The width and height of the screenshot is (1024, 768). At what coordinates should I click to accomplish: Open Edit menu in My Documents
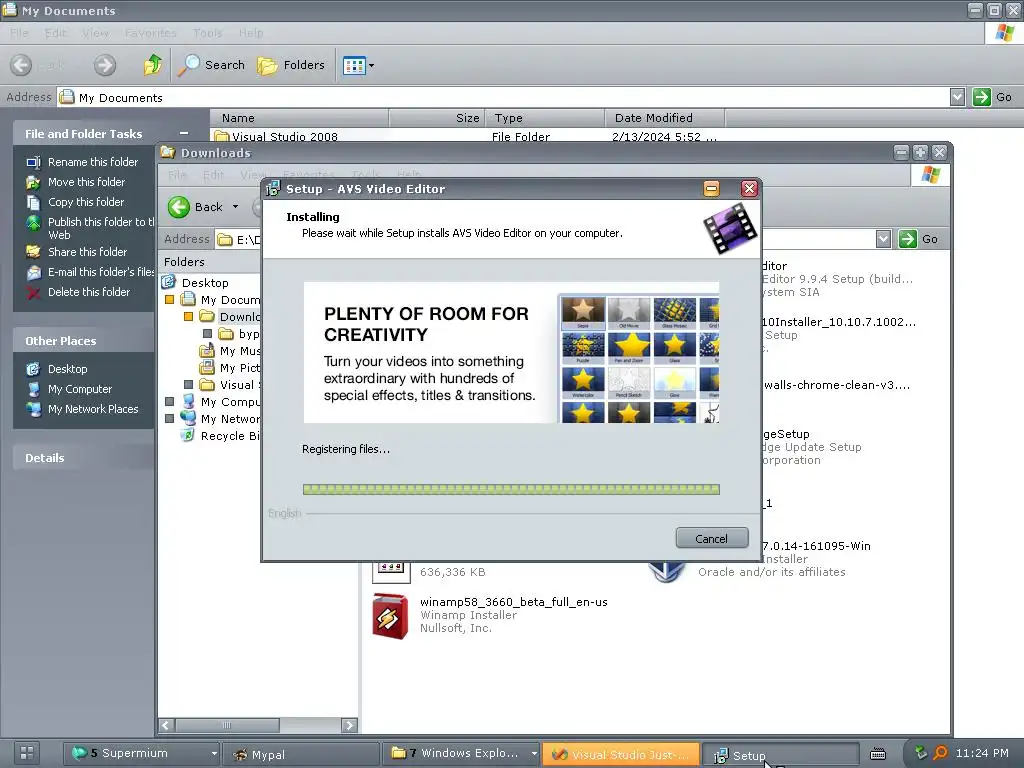click(x=56, y=33)
